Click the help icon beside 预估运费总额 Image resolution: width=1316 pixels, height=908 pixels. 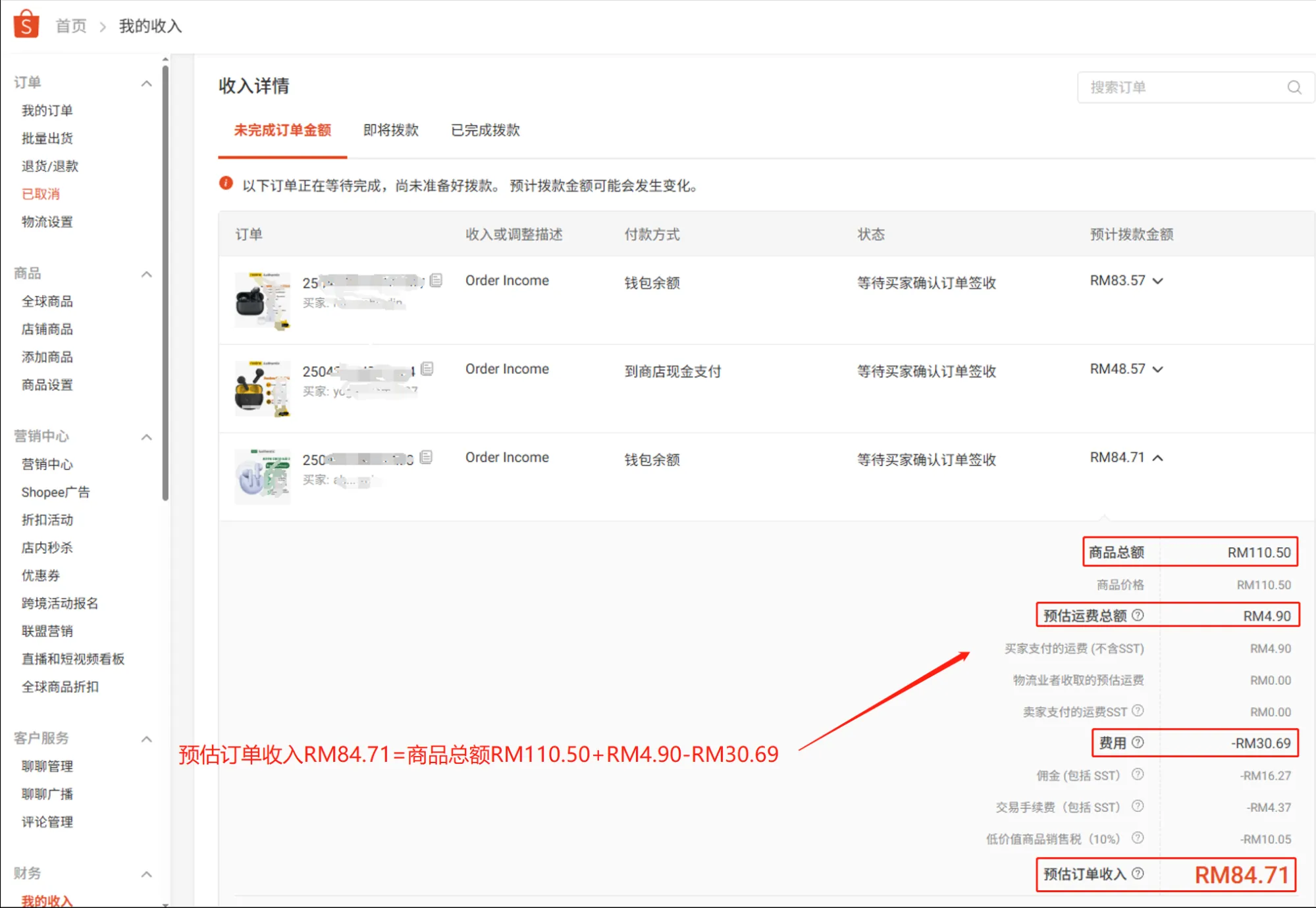pyautogui.click(x=1139, y=615)
